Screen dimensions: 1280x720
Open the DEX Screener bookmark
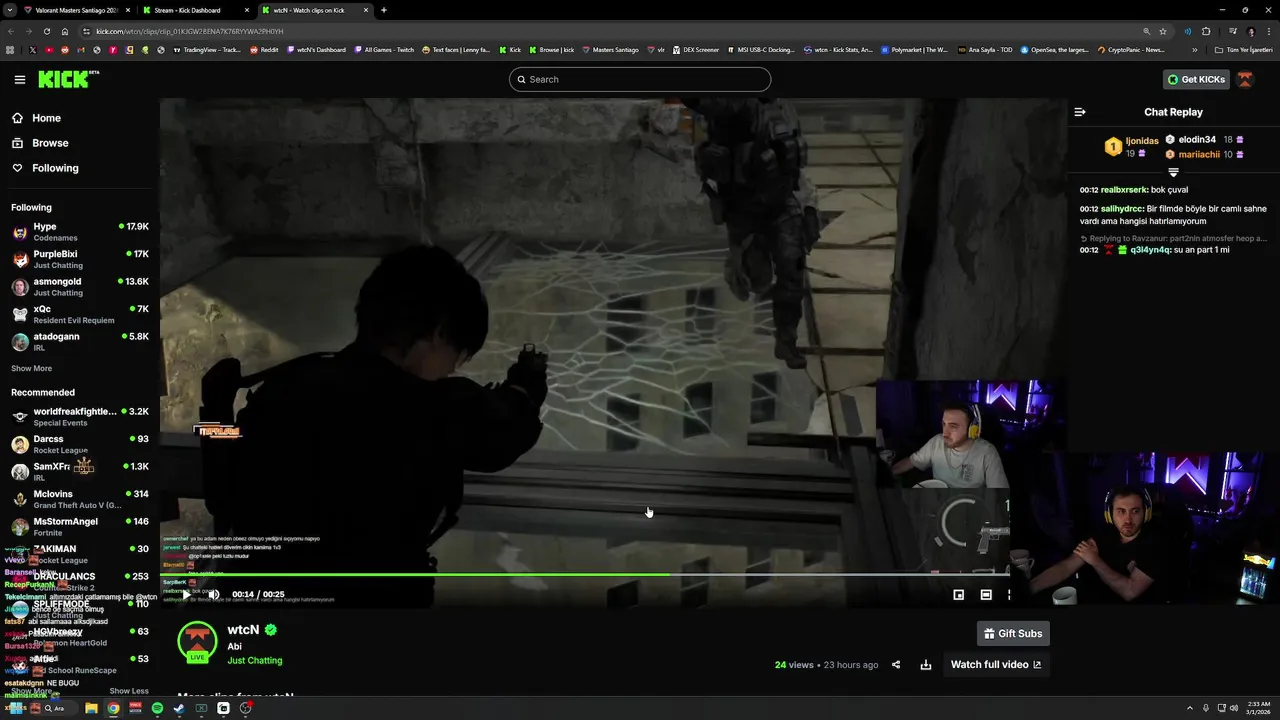click(696, 50)
